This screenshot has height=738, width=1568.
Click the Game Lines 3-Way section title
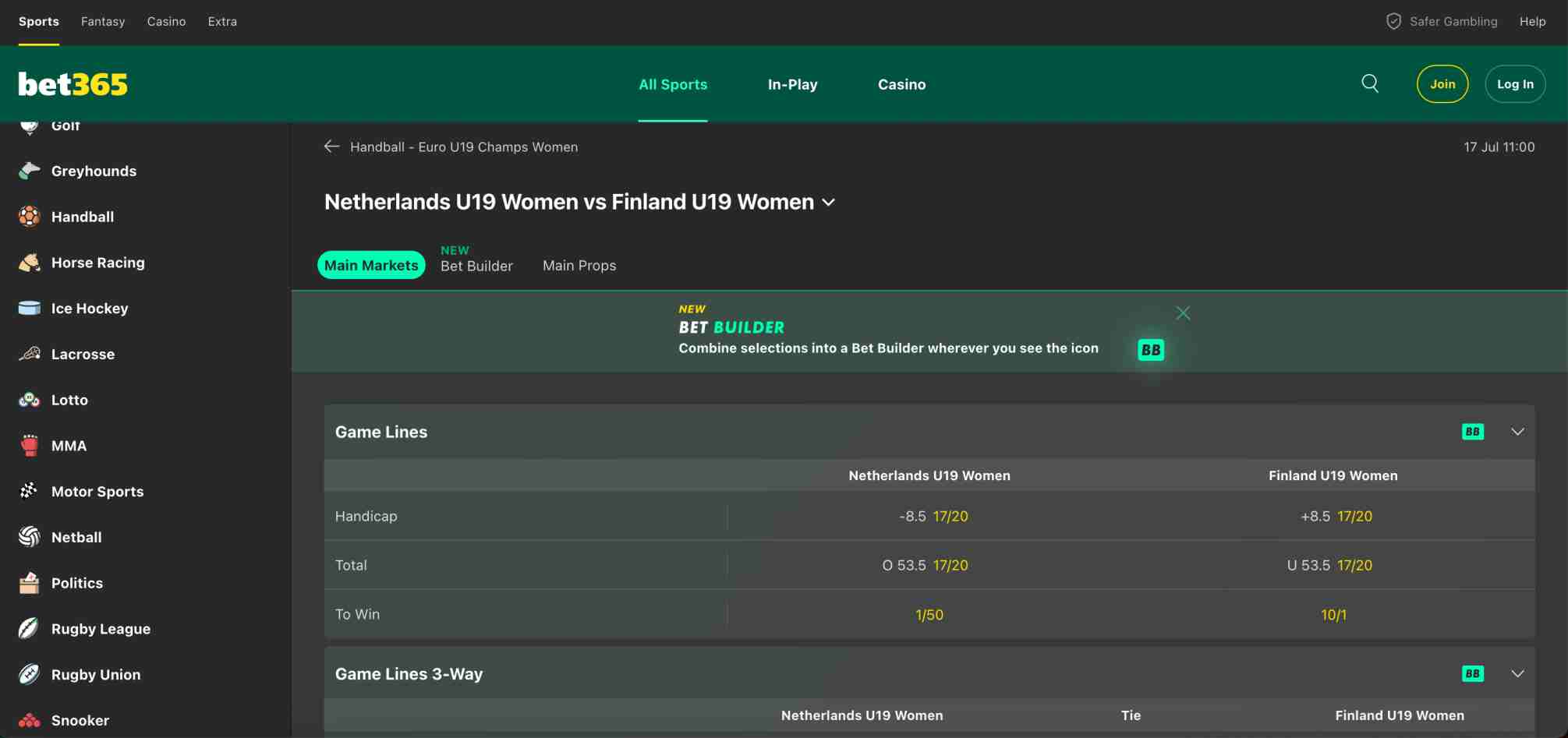409,674
